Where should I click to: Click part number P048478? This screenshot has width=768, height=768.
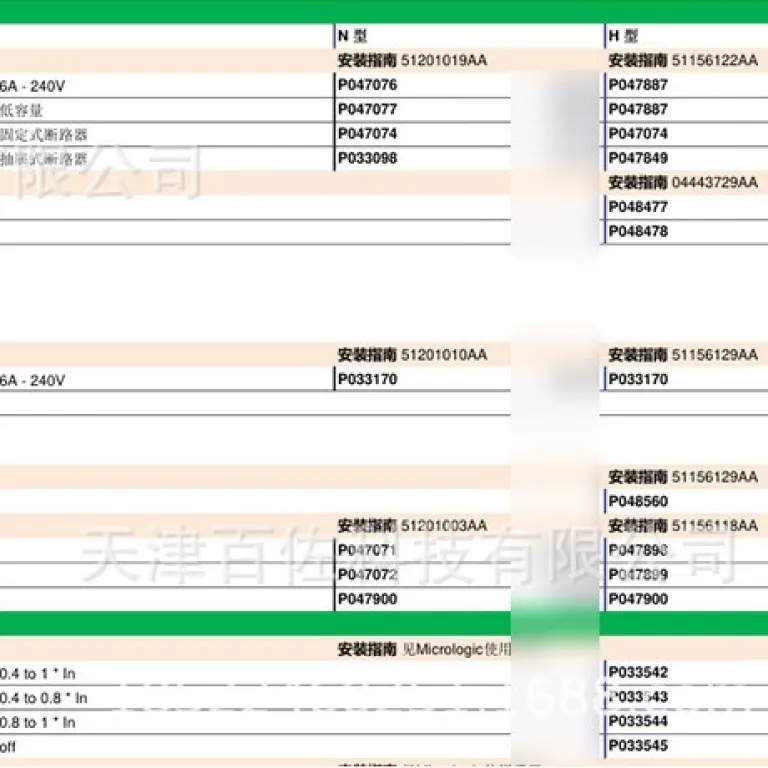[x=638, y=231]
